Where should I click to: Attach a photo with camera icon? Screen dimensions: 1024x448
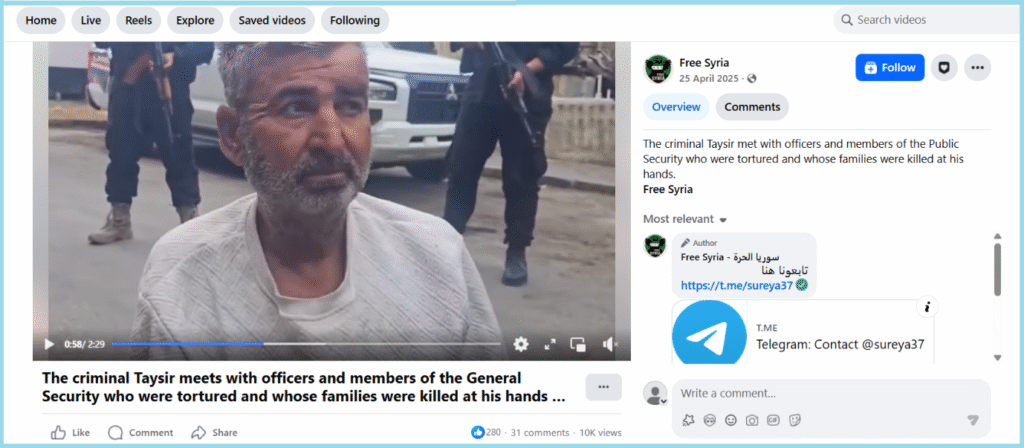click(x=752, y=420)
